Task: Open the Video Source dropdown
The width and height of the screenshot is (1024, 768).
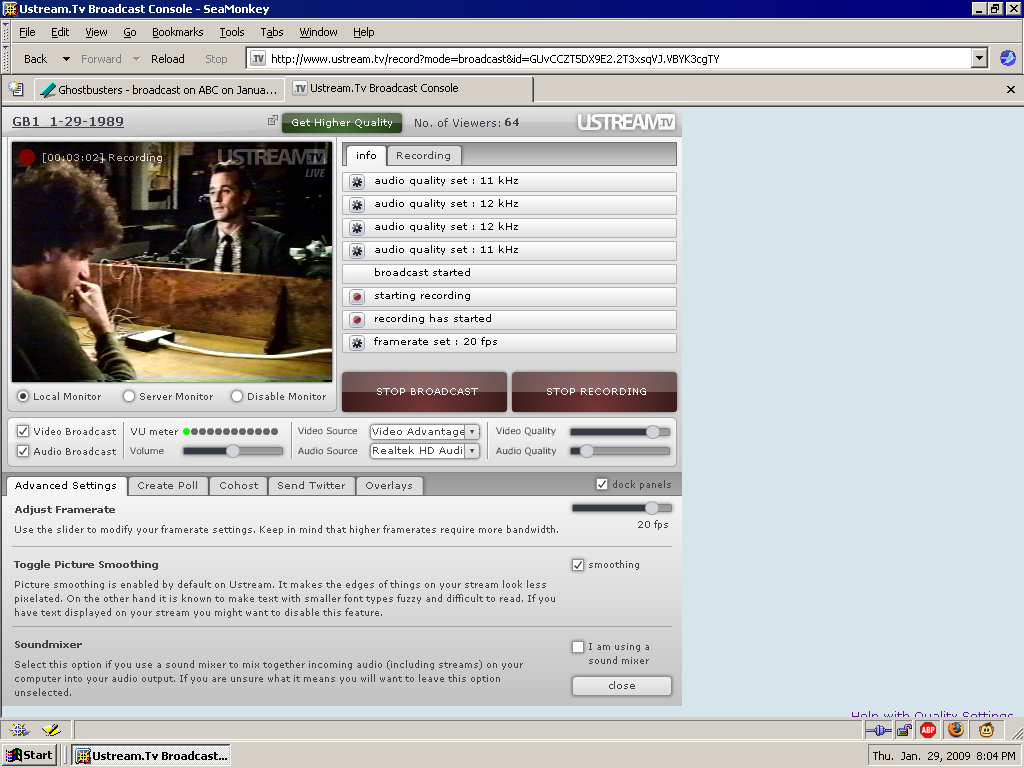Action: tap(472, 432)
